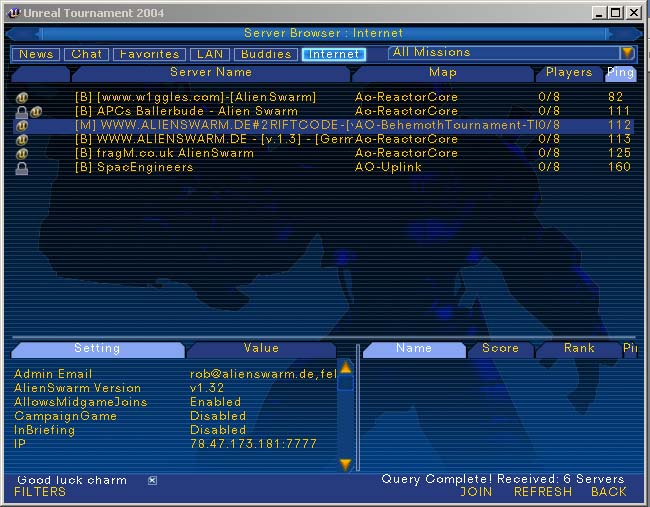Click the BACK button
Image resolution: width=650 pixels, height=507 pixels.
click(609, 492)
